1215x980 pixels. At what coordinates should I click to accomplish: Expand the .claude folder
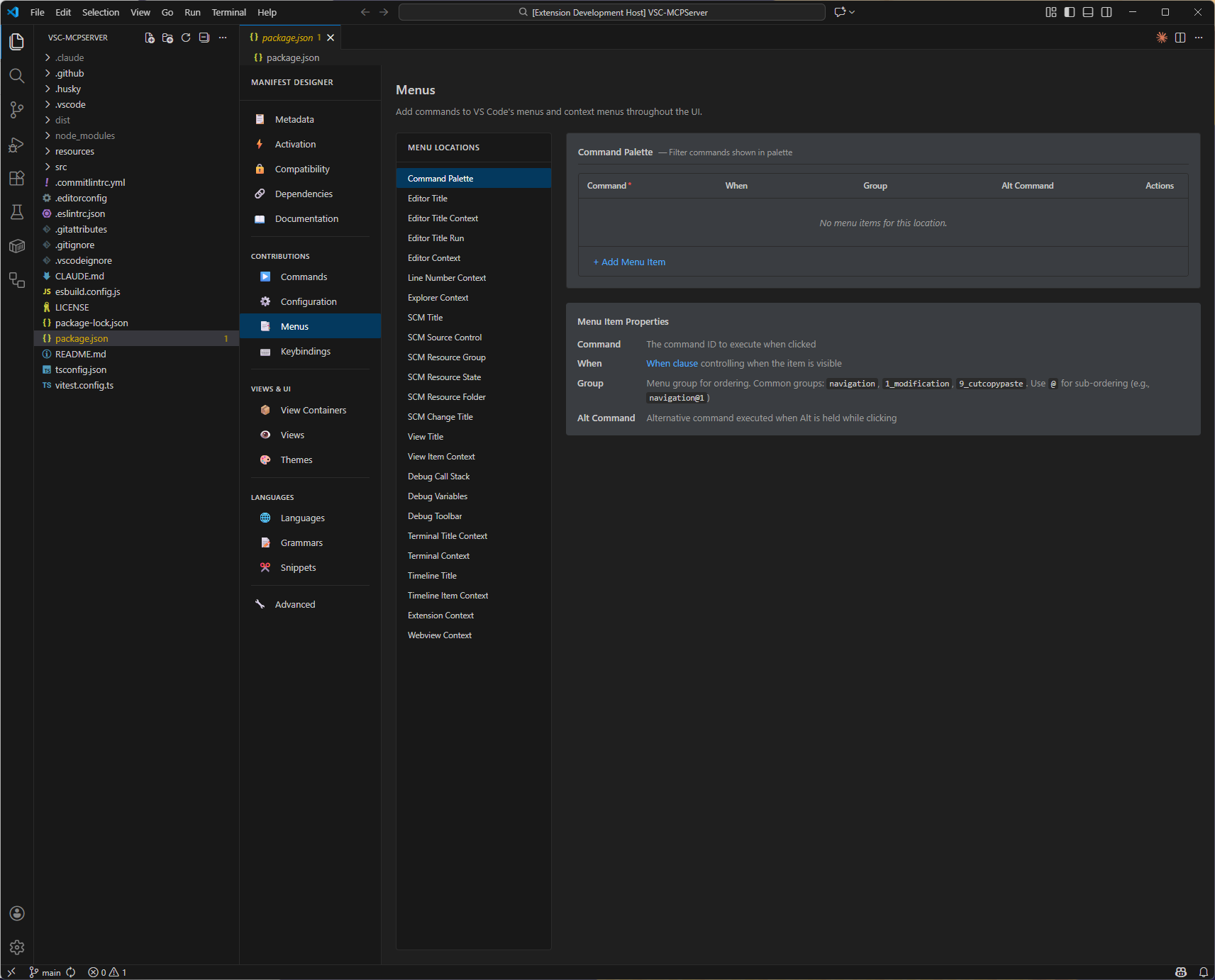coord(136,57)
